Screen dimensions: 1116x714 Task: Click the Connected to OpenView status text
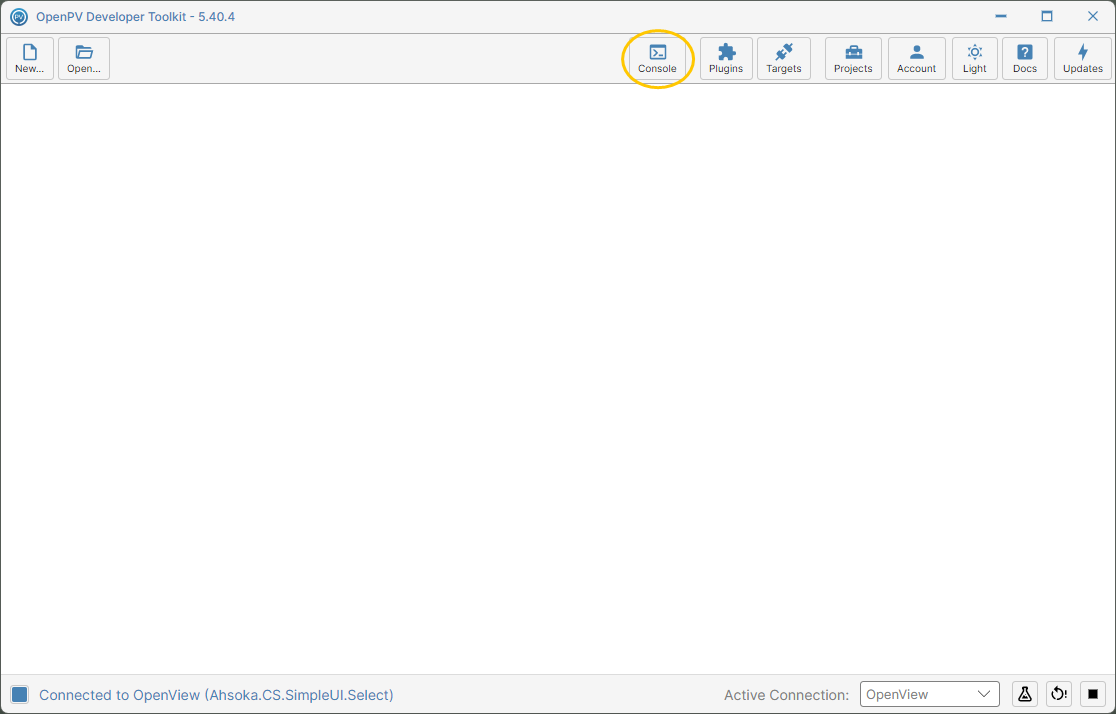216,695
